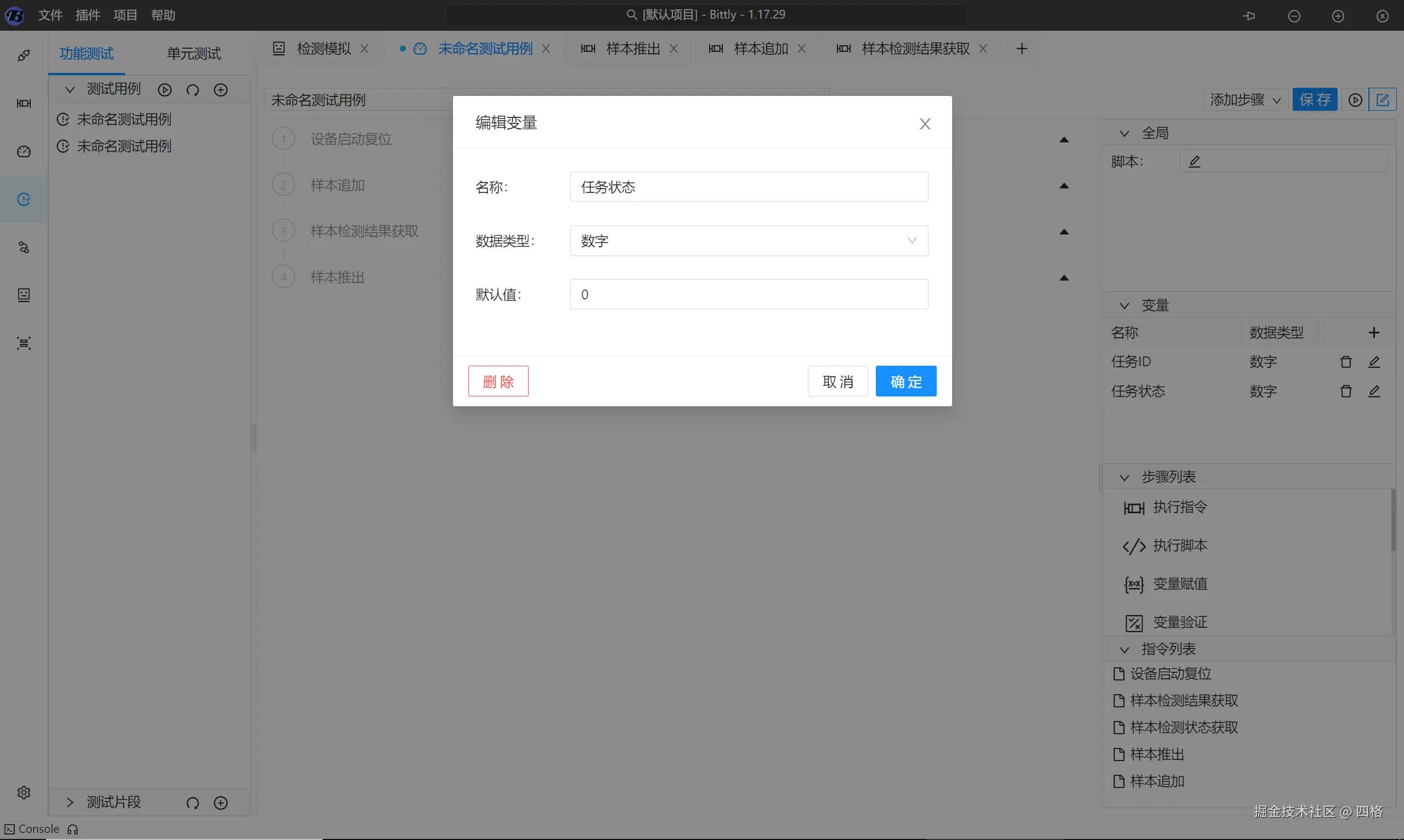Viewport: 1404px width, 840px height.
Task: Click the 确定 button
Action: pos(905,382)
